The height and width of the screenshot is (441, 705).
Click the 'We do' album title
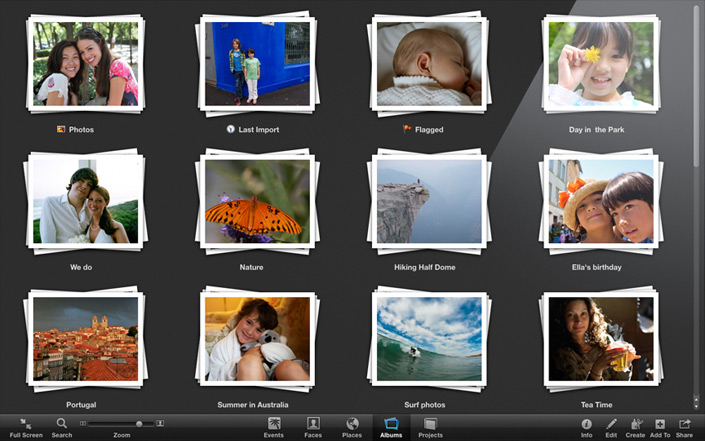pos(81,267)
